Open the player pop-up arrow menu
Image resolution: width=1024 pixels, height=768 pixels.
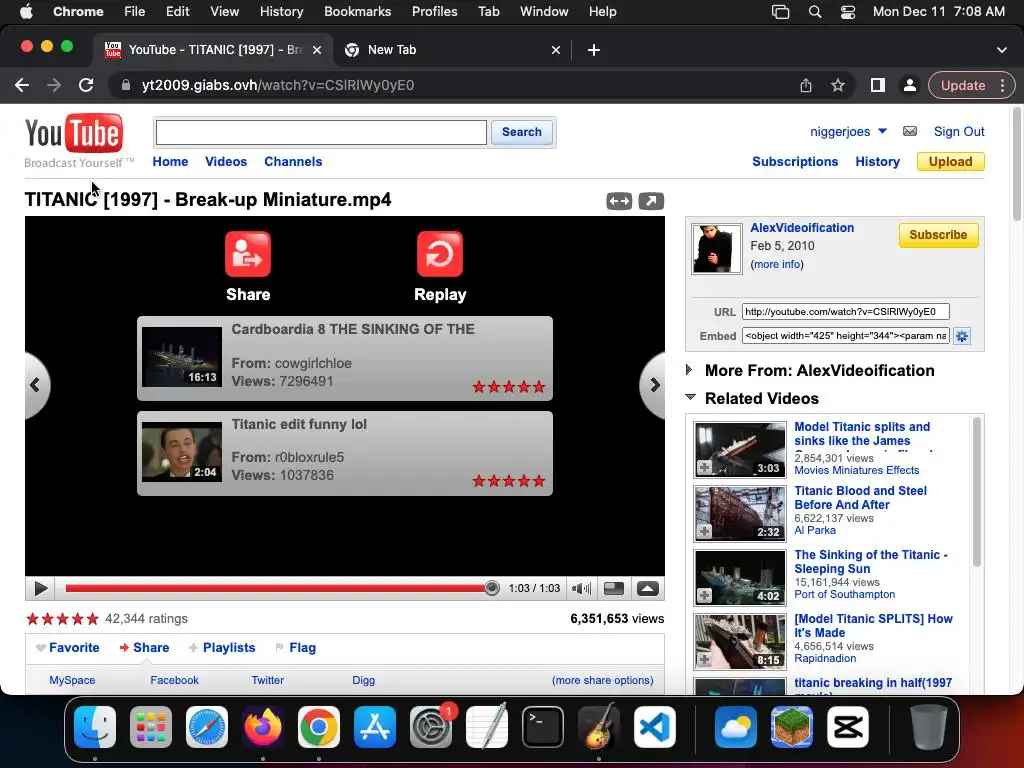point(648,588)
